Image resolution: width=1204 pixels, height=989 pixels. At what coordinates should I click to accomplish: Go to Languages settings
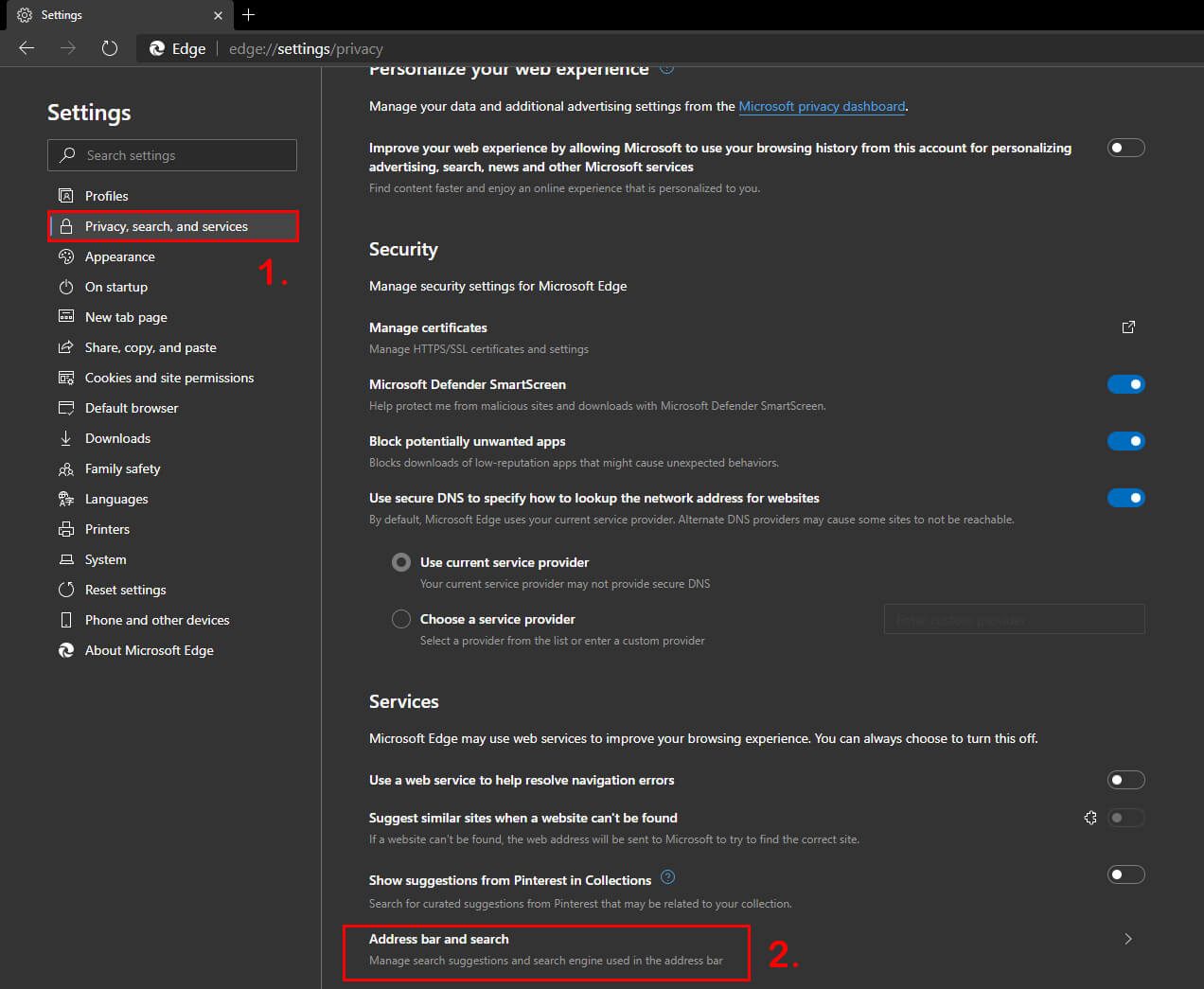pyautogui.click(x=172, y=499)
